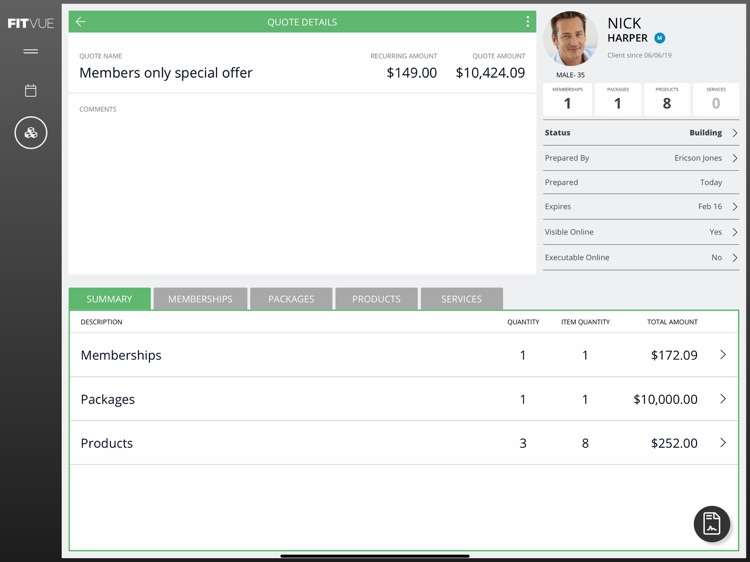Click the Products quantity 3

tap(523, 443)
